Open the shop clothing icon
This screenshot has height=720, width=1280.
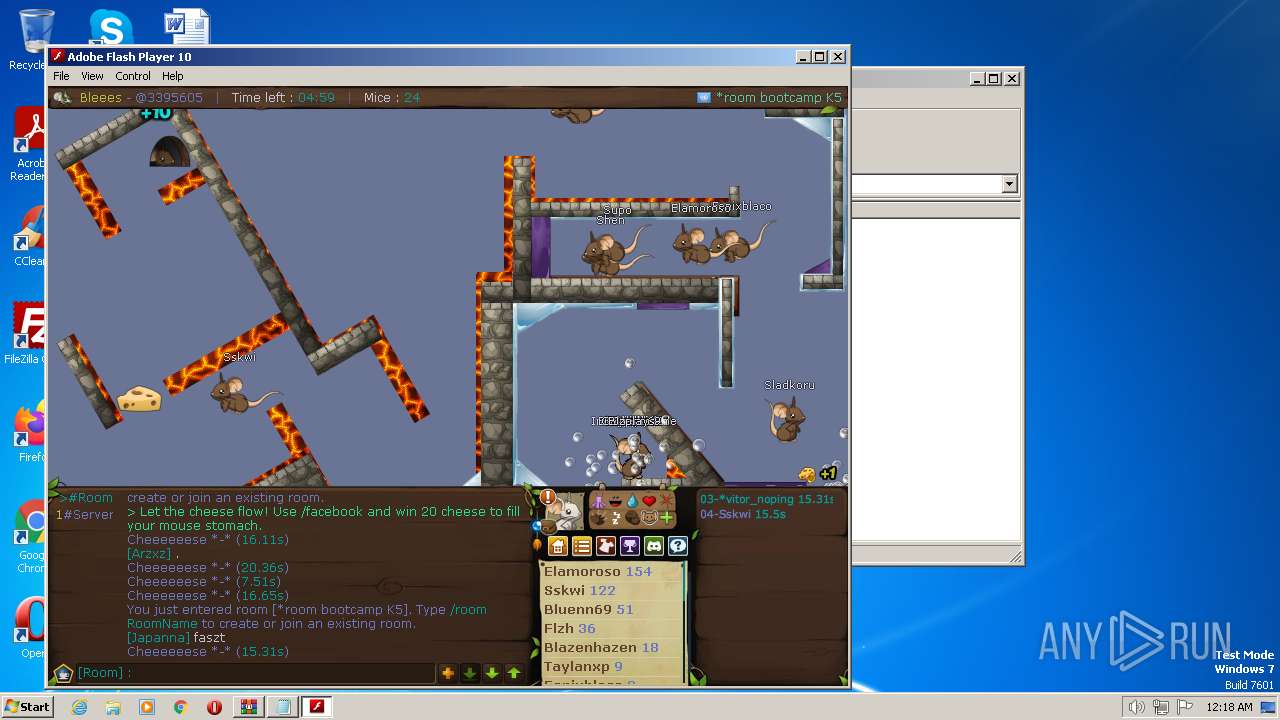[606, 546]
